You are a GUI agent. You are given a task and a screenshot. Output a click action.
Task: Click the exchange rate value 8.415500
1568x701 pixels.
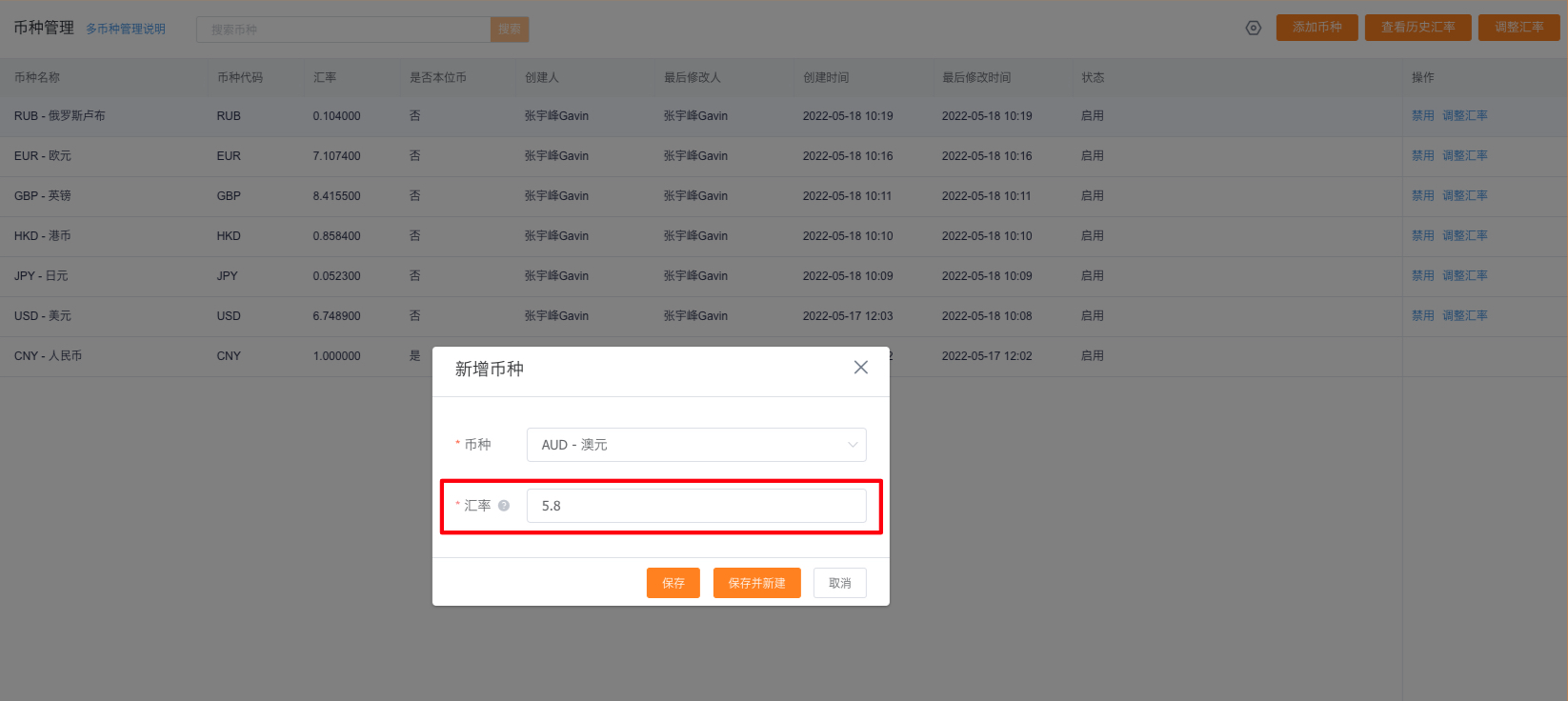click(337, 196)
